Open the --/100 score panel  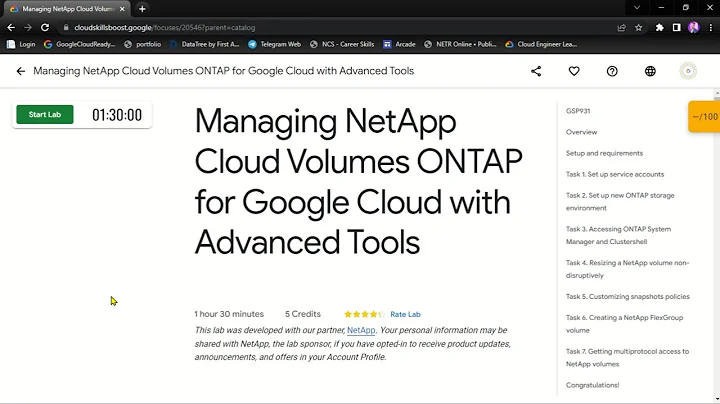click(704, 117)
